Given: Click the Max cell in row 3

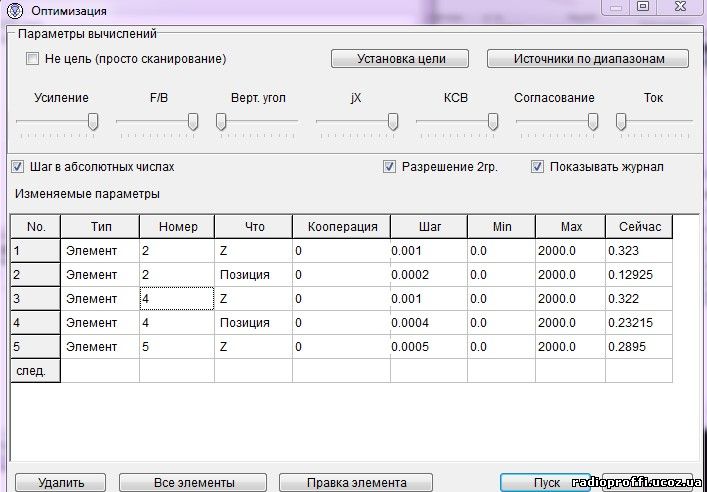Looking at the screenshot, I should [x=571, y=299].
